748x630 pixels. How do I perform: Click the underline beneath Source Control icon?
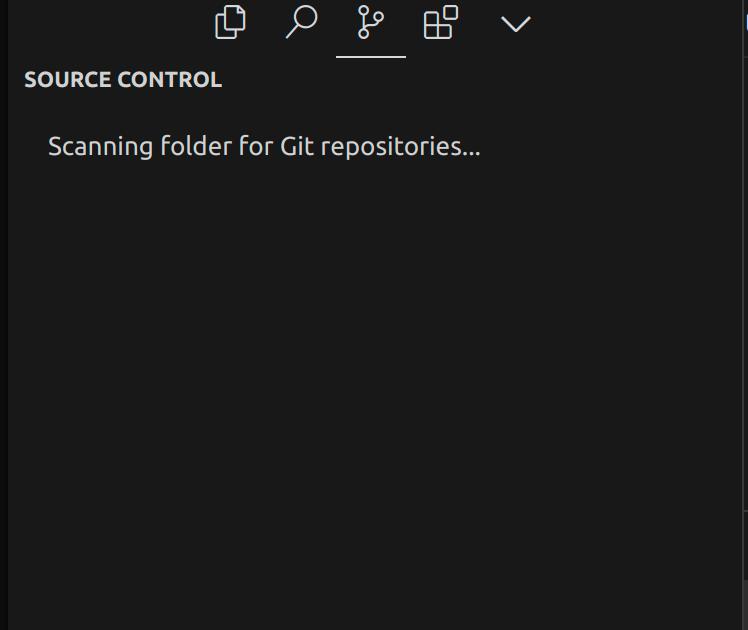click(371, 57)
